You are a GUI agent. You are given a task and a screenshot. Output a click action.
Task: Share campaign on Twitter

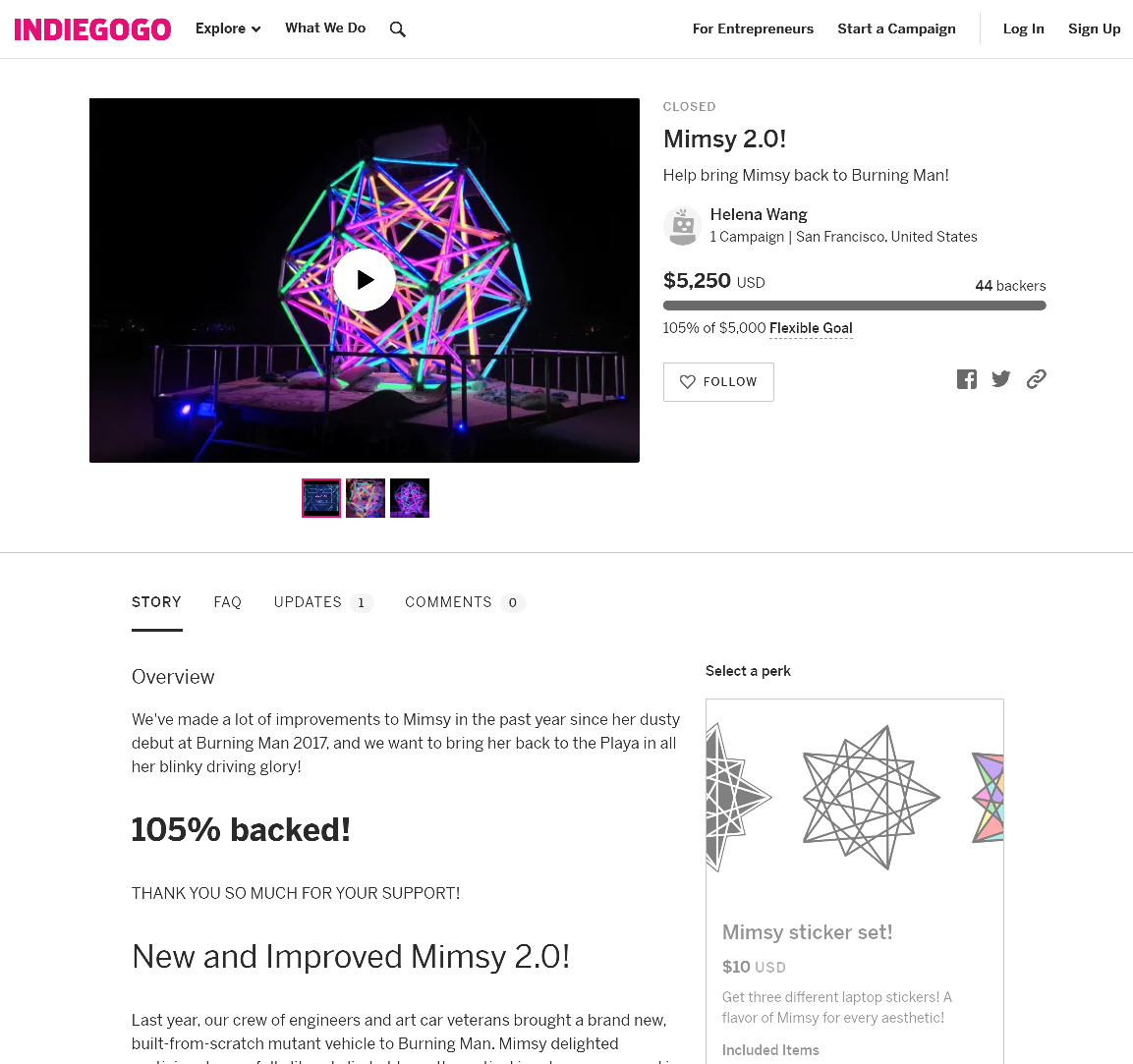(1000, 379)
